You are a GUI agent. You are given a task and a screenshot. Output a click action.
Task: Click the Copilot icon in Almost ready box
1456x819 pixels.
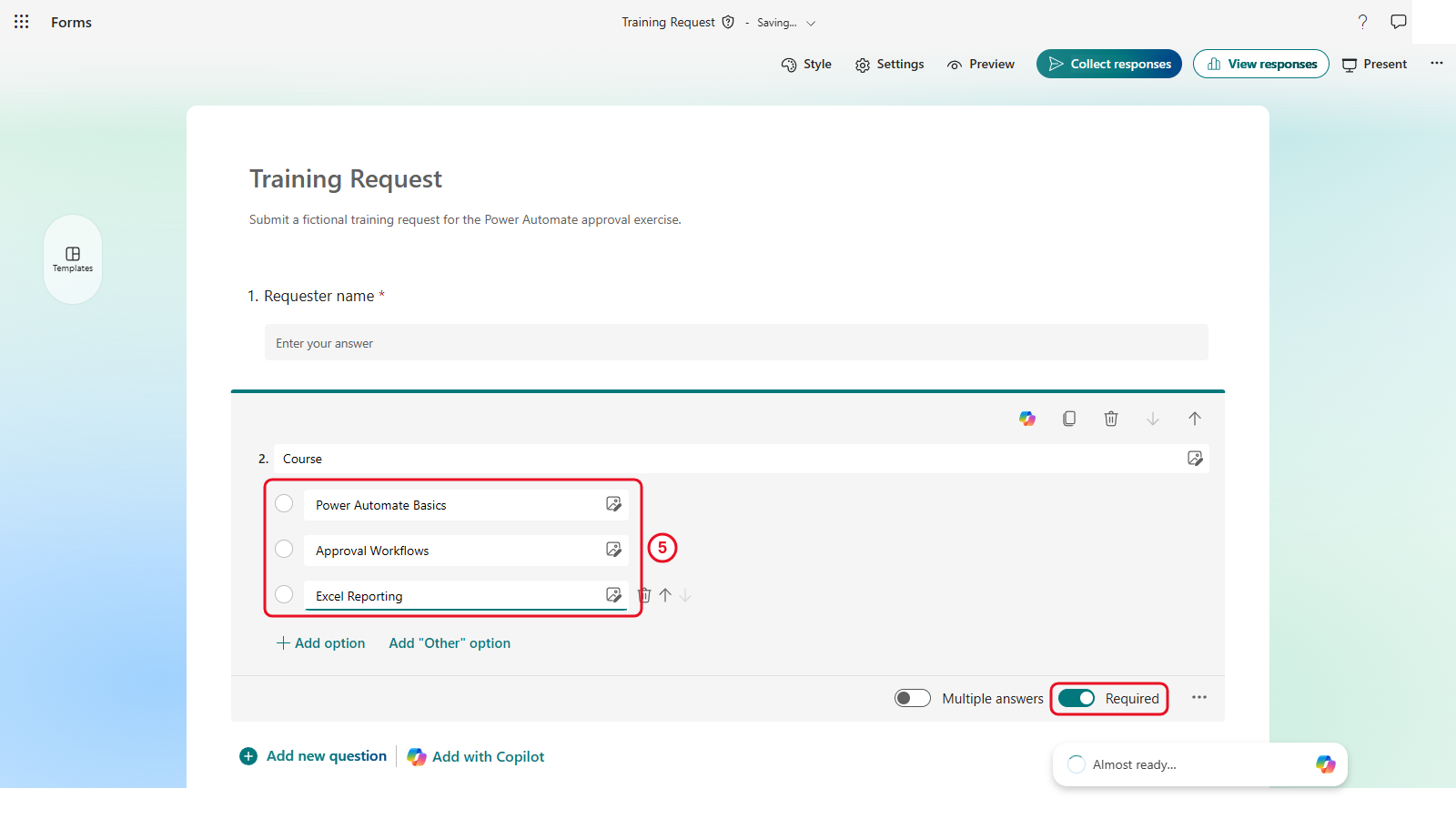pyautogui.click(x=1326, y=764)
